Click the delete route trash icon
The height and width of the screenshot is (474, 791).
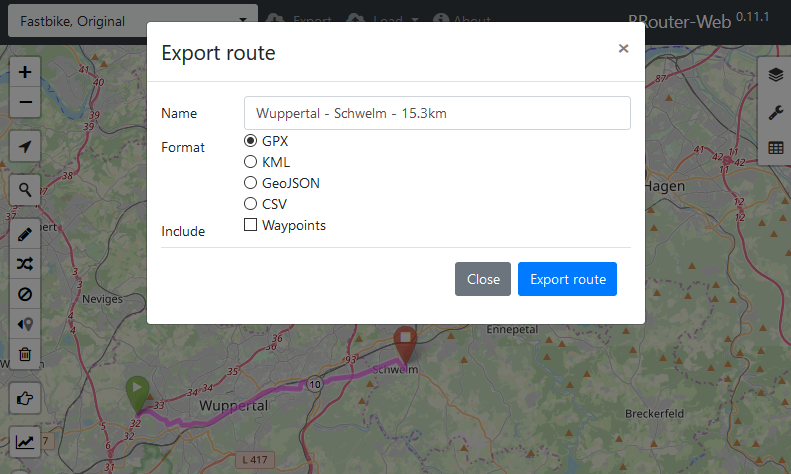click(25, 354)
